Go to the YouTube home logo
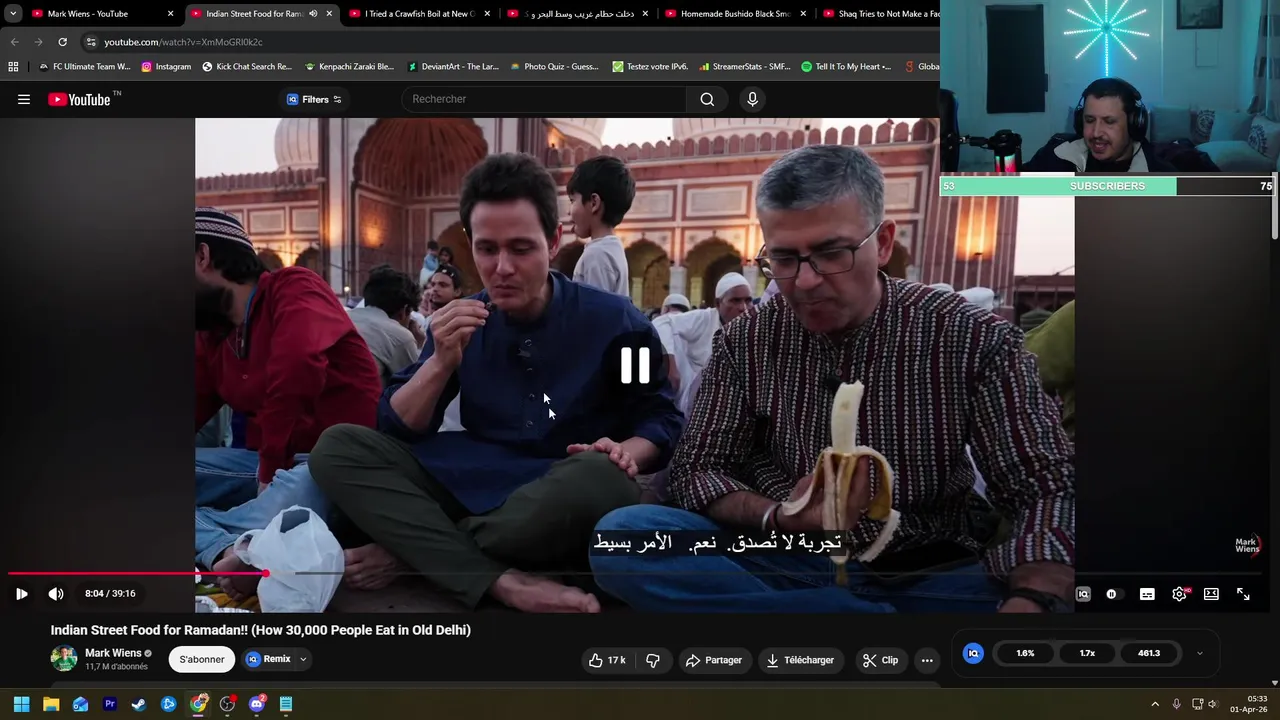The width and height of the screenshot is (1280, 720). (x=80, y=99)
